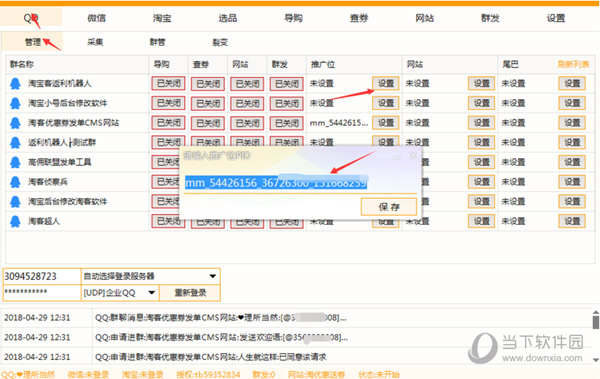Open the 网站 main tab

coord(425,18)
